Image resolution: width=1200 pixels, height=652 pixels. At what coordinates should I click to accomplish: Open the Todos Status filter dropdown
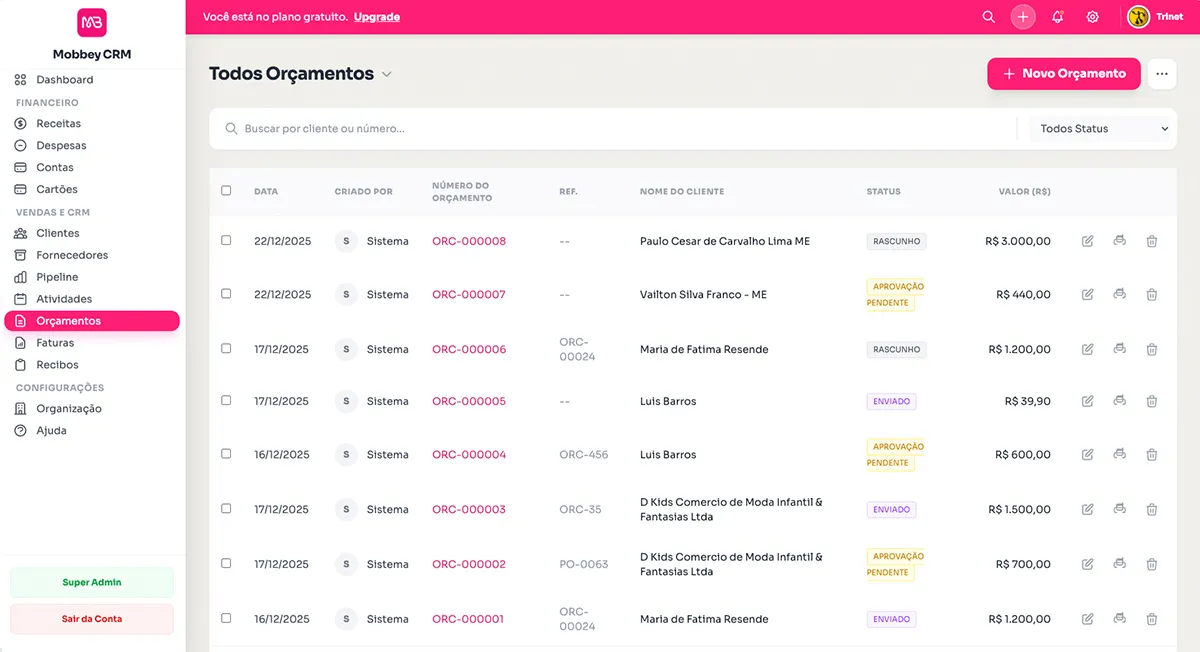[1100, 128]
